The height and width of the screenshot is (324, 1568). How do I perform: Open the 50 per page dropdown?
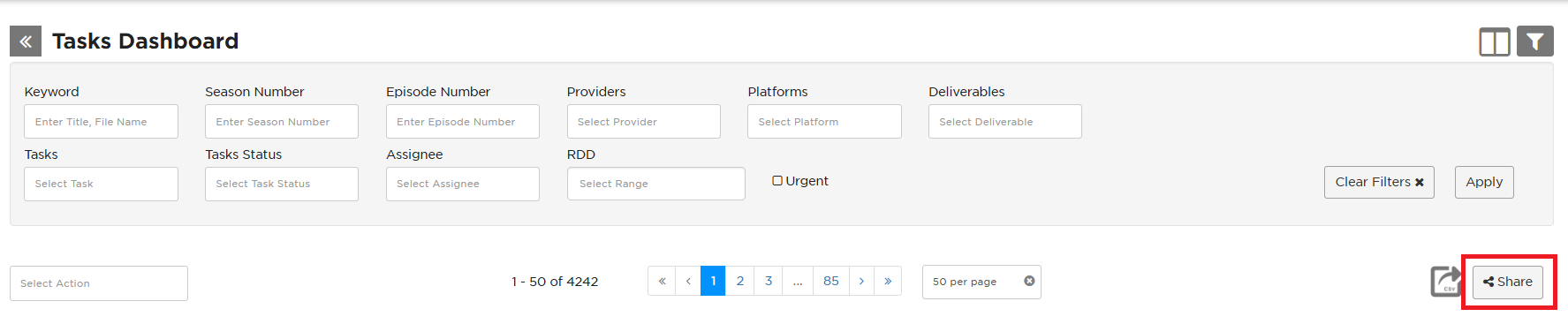click(x=981, y=282)
